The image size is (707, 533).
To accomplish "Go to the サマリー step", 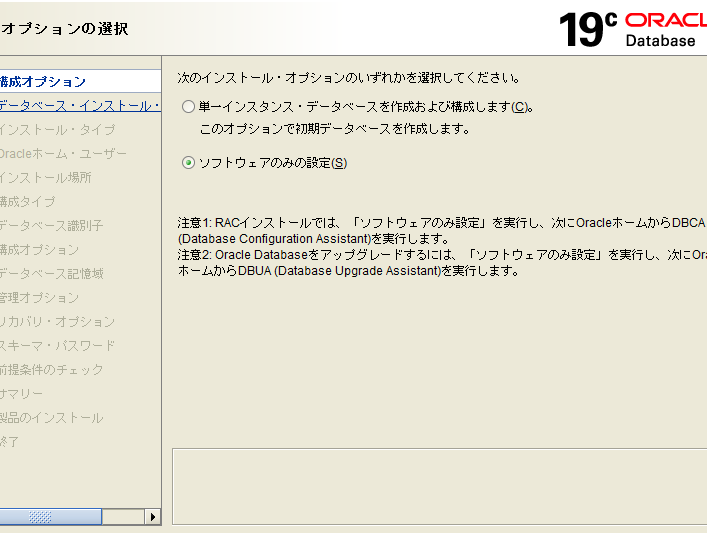I will (x=22, y=394).
